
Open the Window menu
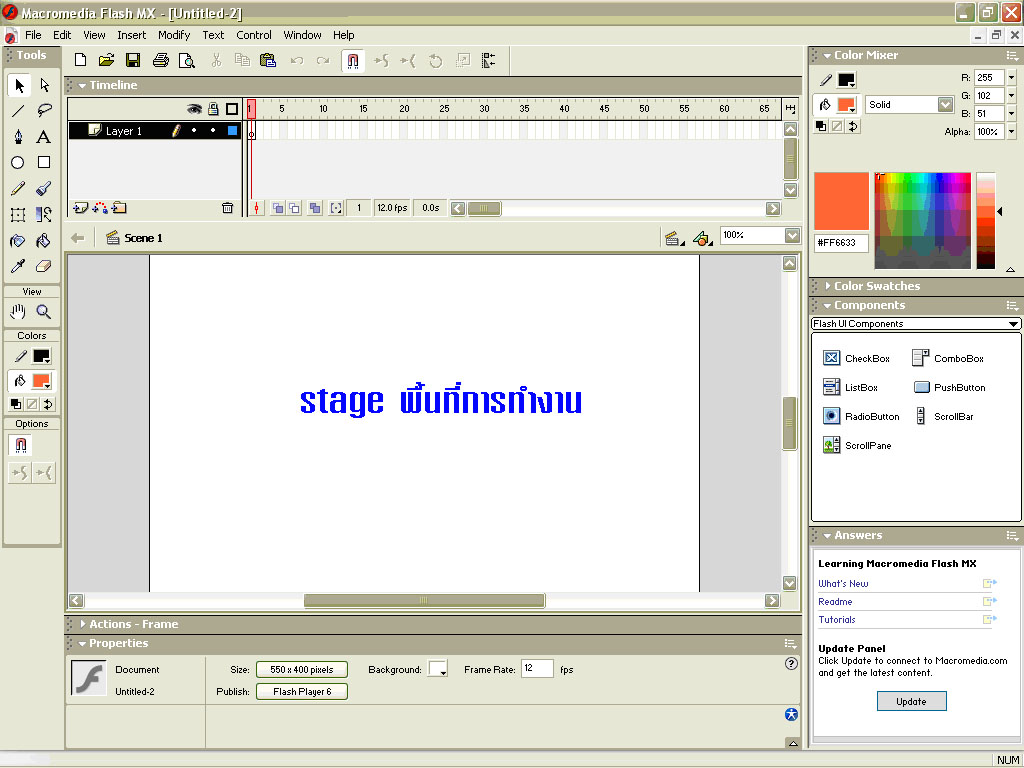[x=302, y=35]
